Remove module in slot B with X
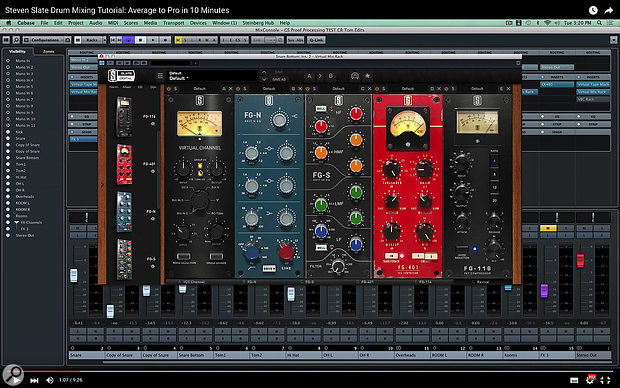Image resolution: width=620 pixels, height=388 pixels. 300,89
